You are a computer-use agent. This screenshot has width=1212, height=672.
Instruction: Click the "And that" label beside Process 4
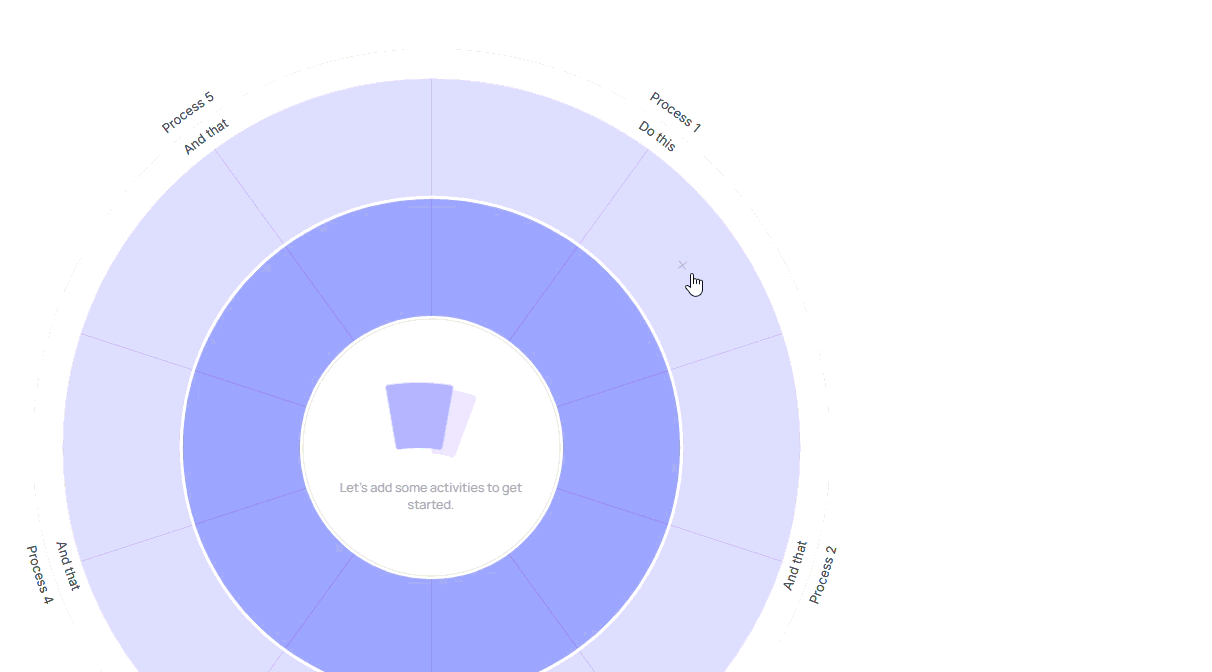67,566
